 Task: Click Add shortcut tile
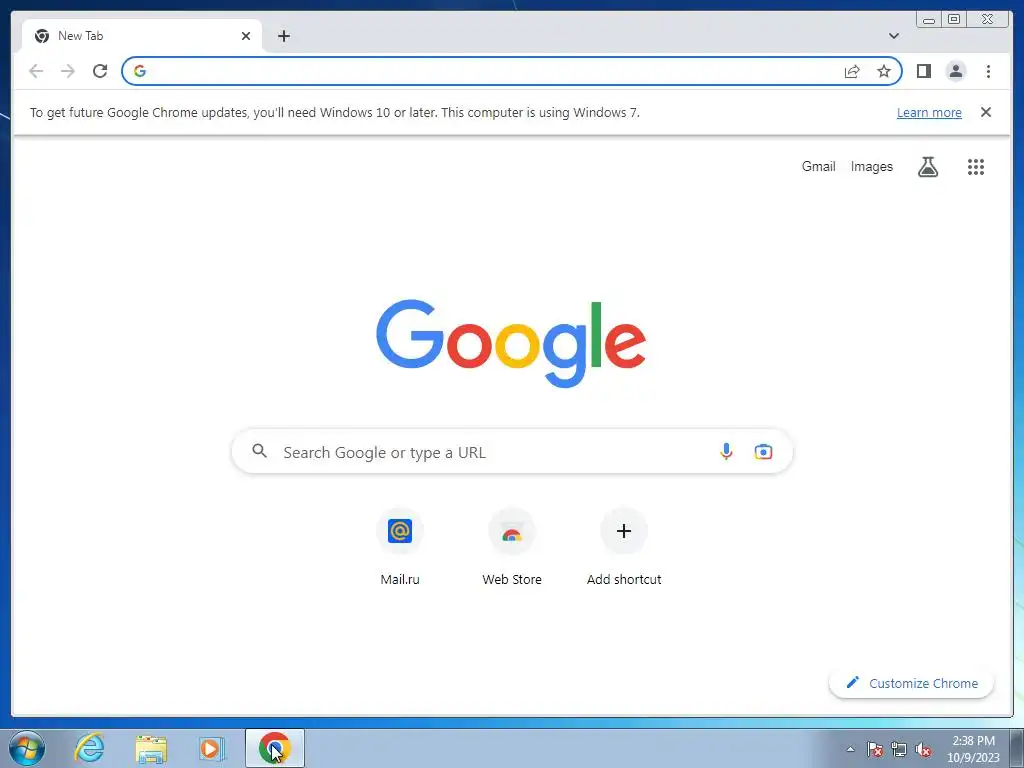tap(624, 549)
